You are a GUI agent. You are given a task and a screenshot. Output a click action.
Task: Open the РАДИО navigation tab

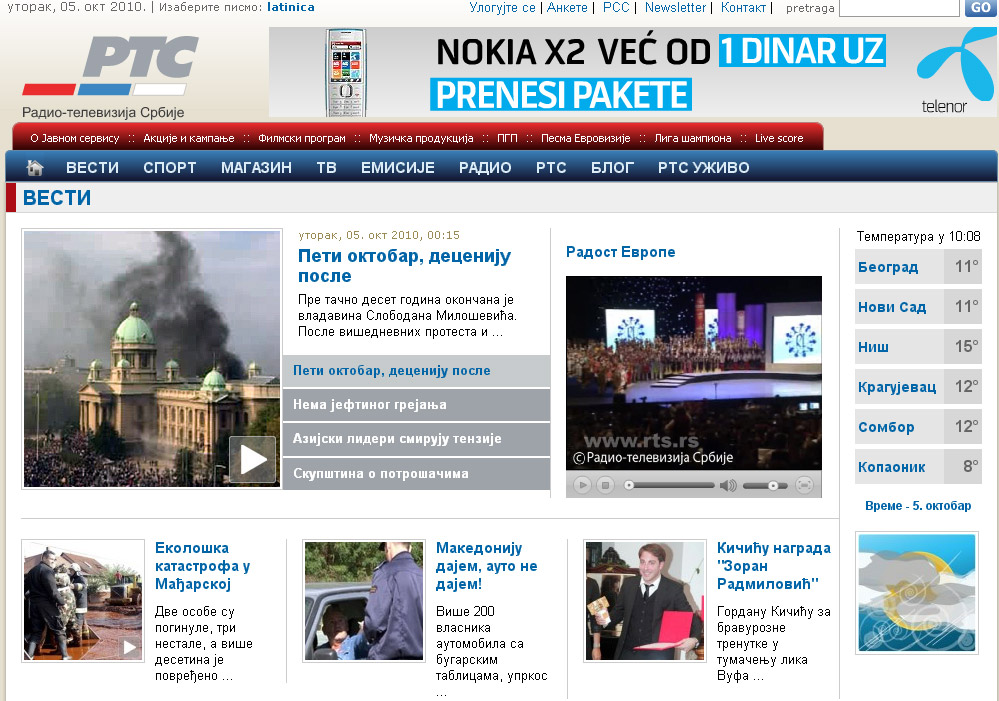point(485,168)
